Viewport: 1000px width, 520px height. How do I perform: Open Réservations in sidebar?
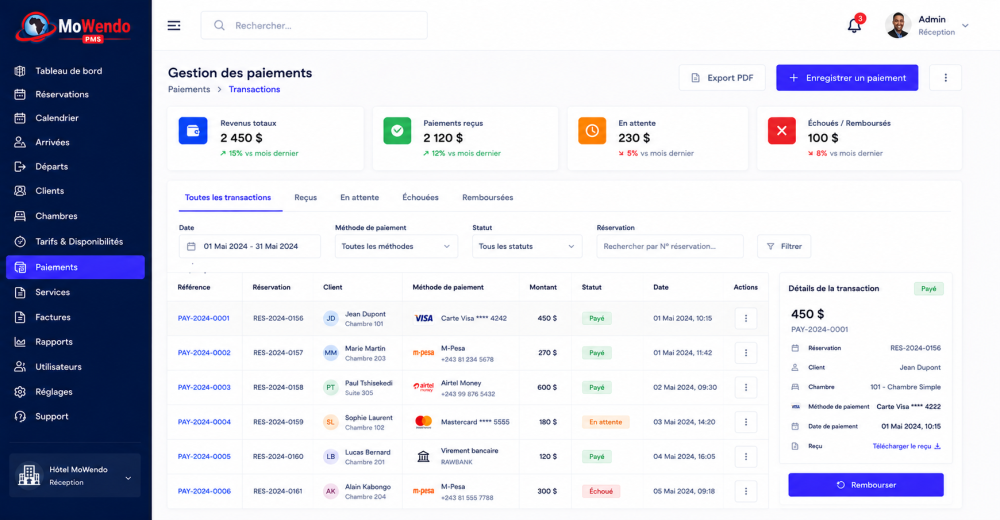point(75,94)
